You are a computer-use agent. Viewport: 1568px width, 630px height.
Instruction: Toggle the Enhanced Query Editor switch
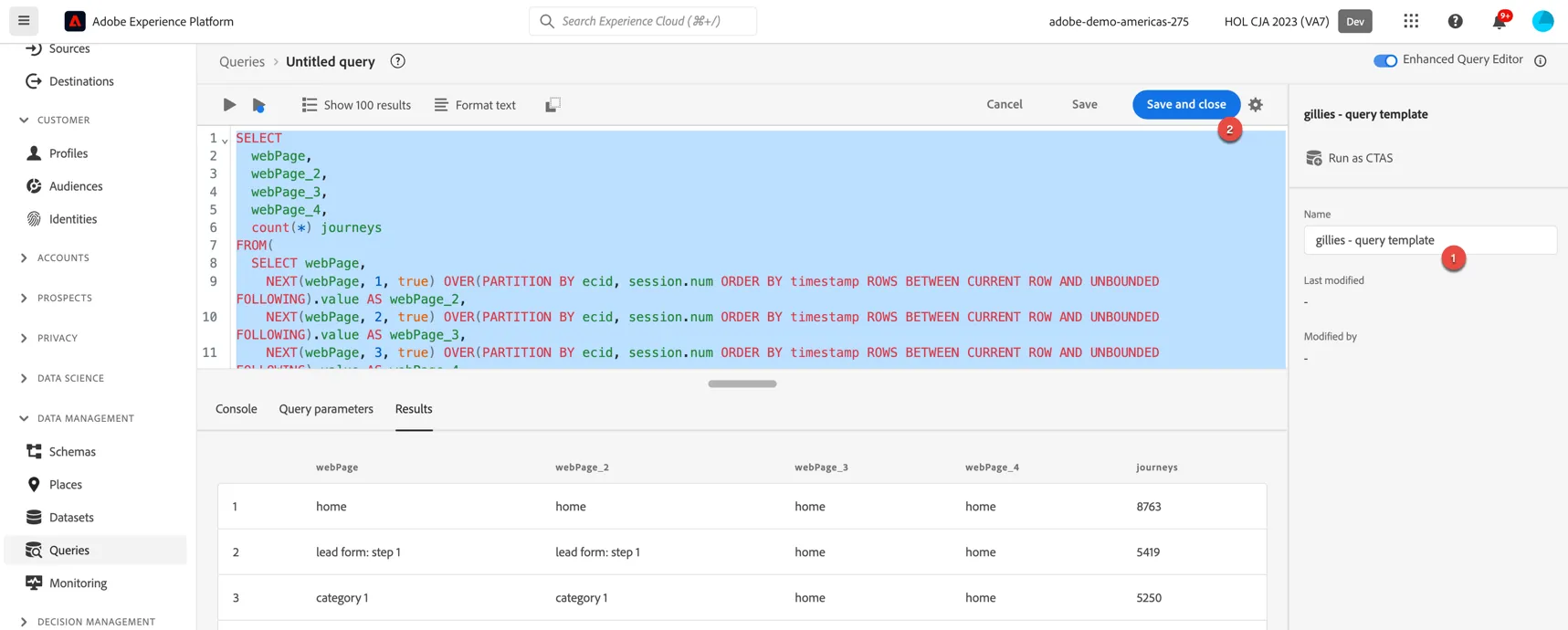(x=1385, y=60)
